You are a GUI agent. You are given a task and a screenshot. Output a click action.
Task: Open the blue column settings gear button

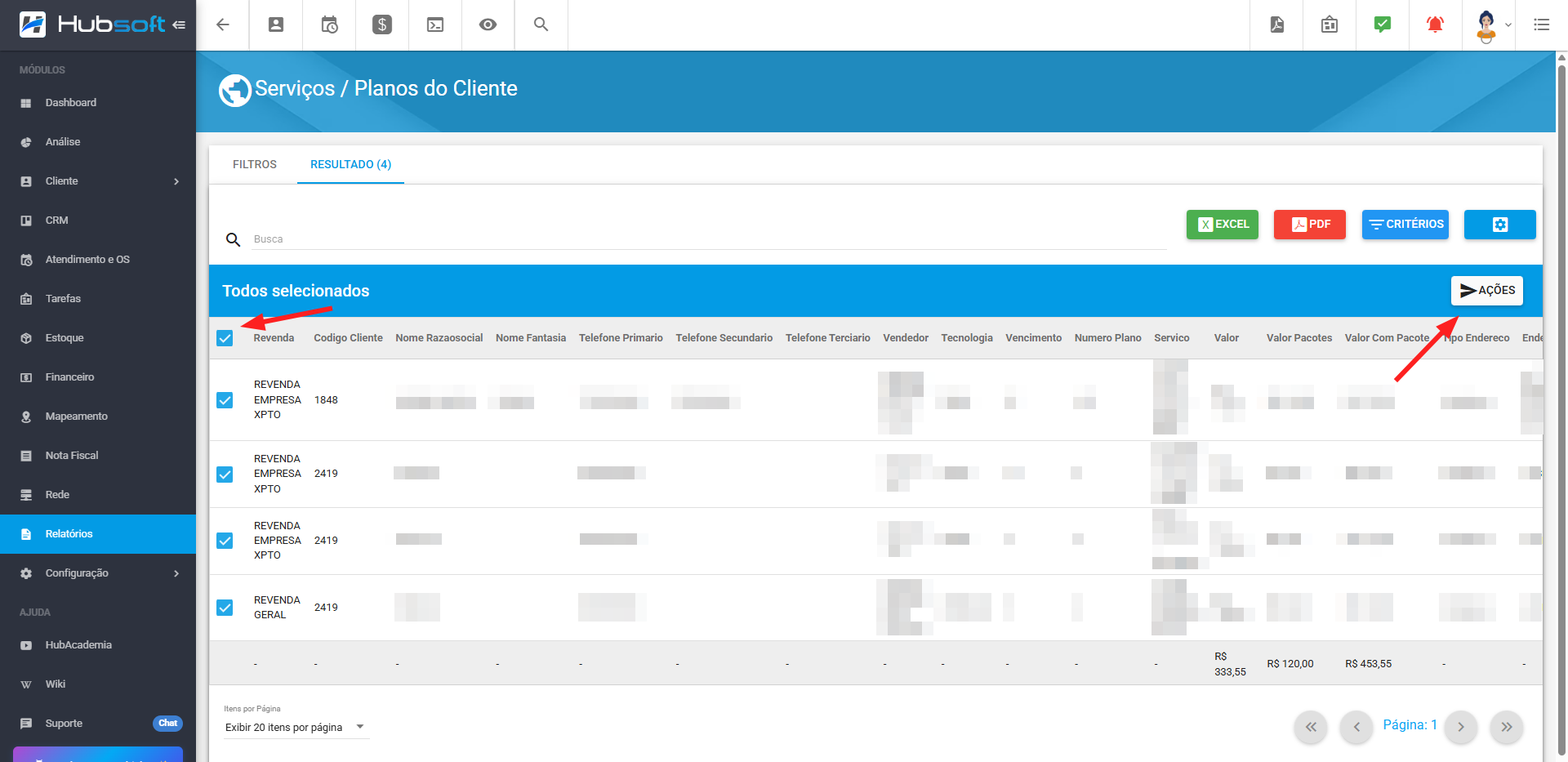pos(1499,225)
